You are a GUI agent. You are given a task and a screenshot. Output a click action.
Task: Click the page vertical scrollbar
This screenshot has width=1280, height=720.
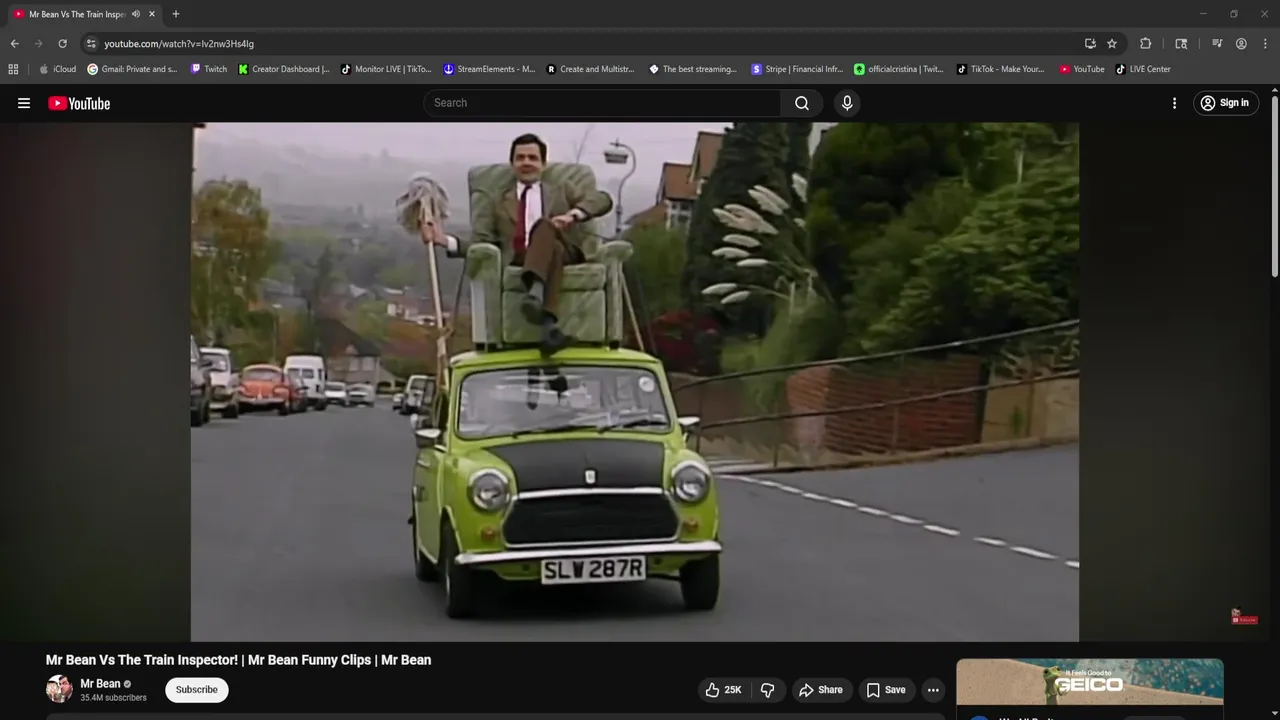coord(1274,187)
